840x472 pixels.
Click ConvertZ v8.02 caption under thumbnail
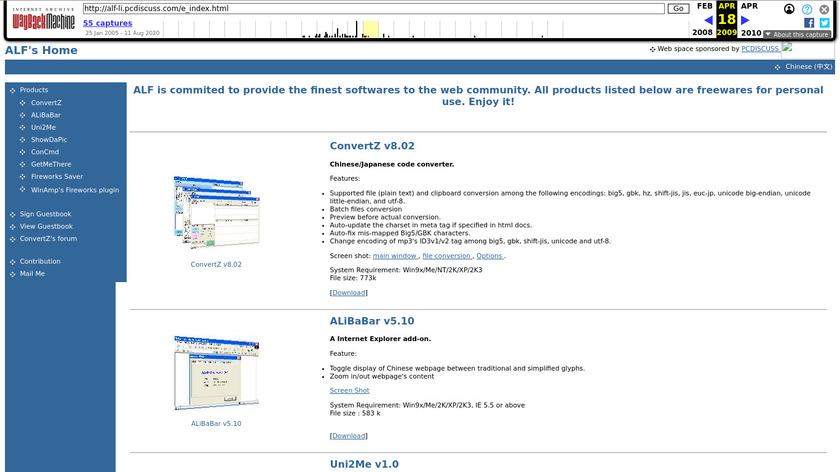coord(216,265)
